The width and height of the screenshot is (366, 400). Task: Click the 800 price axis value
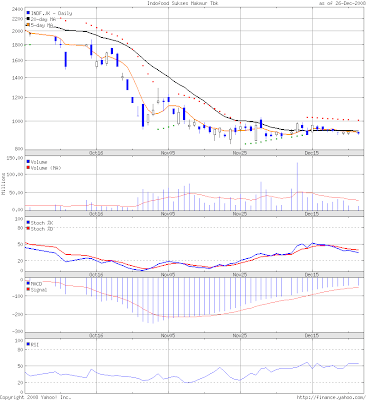[19, 149]
